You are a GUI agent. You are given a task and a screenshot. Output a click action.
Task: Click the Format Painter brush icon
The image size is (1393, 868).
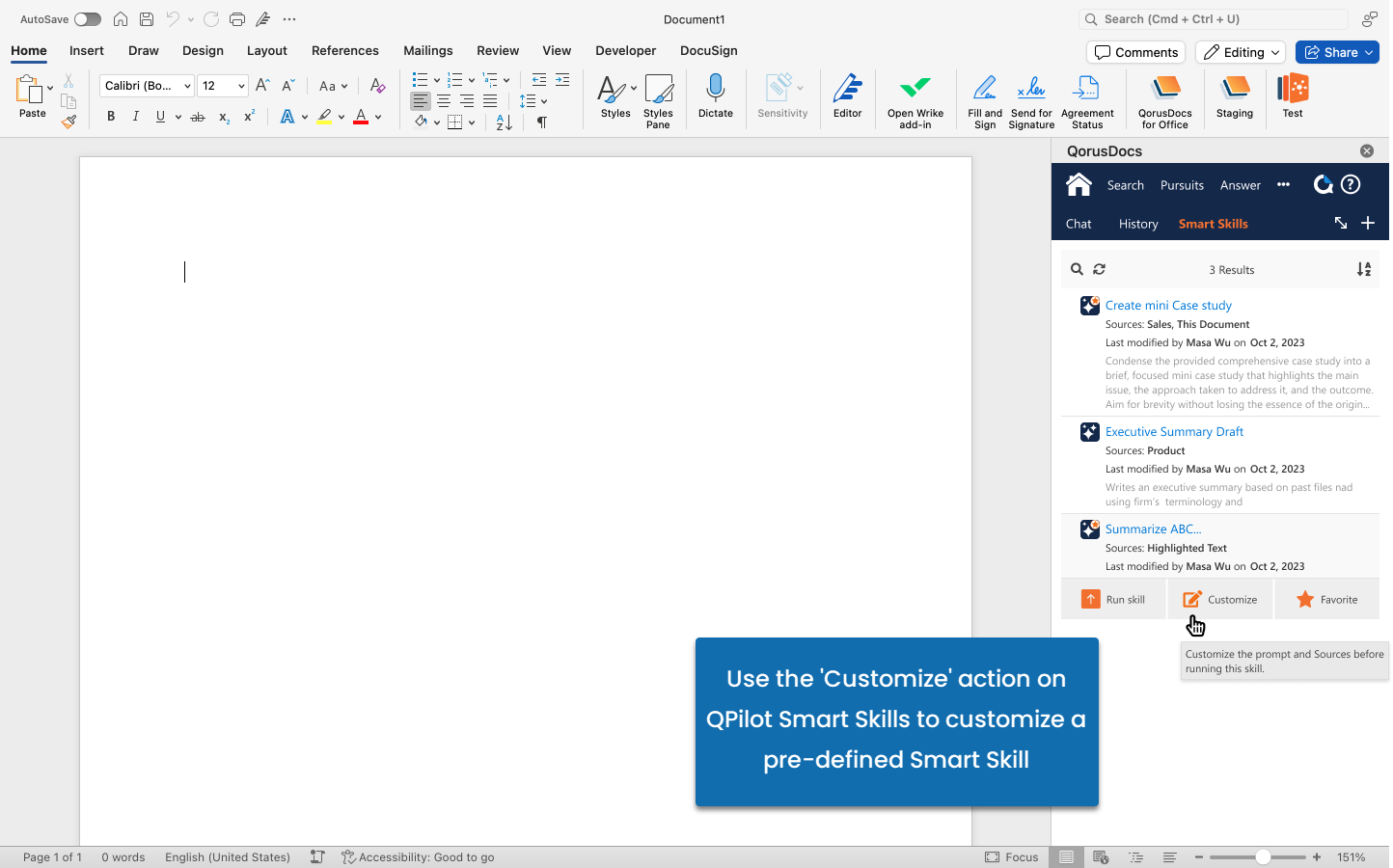[68, 122]
